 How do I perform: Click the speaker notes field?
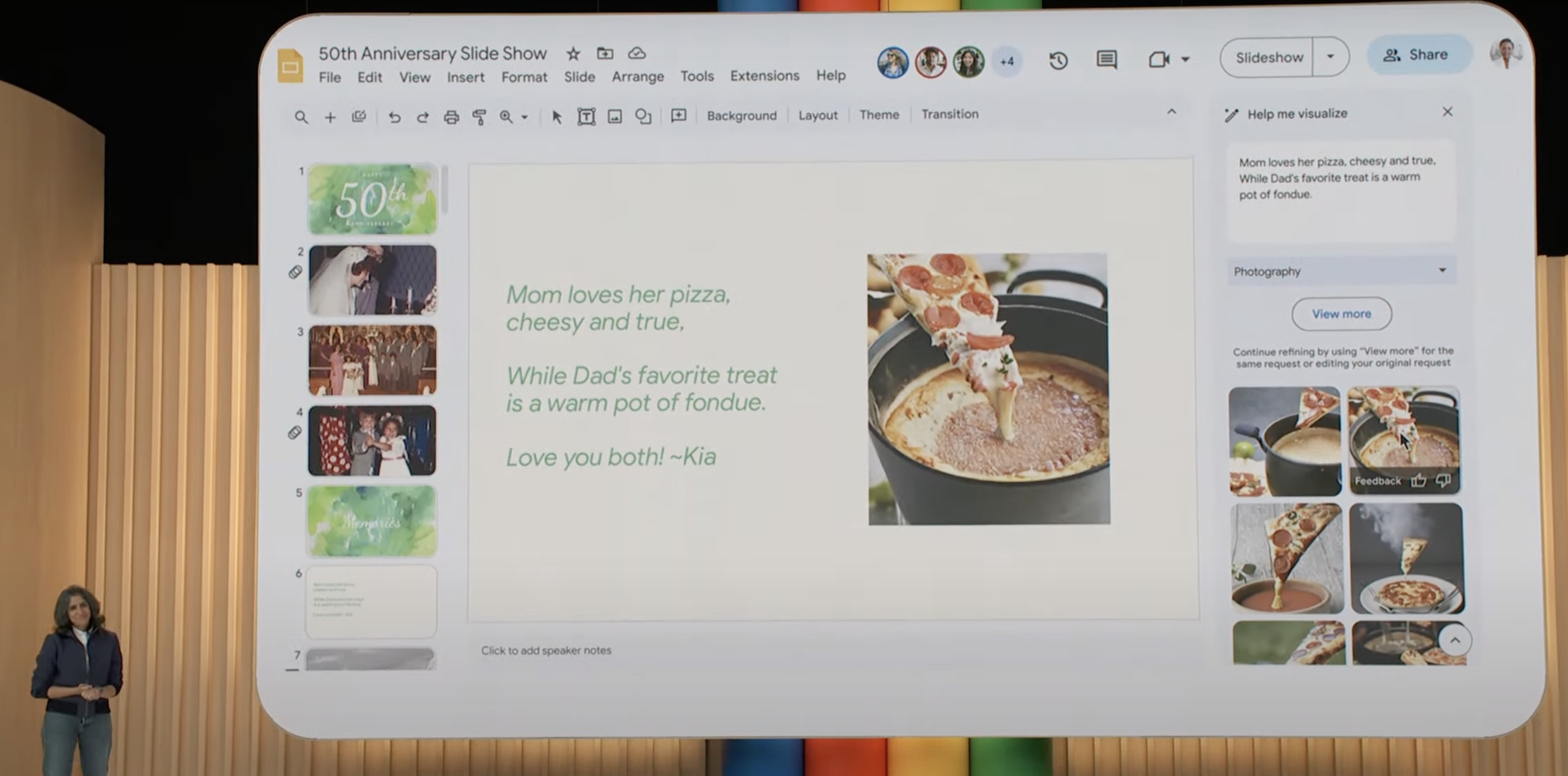coord(546,651)
